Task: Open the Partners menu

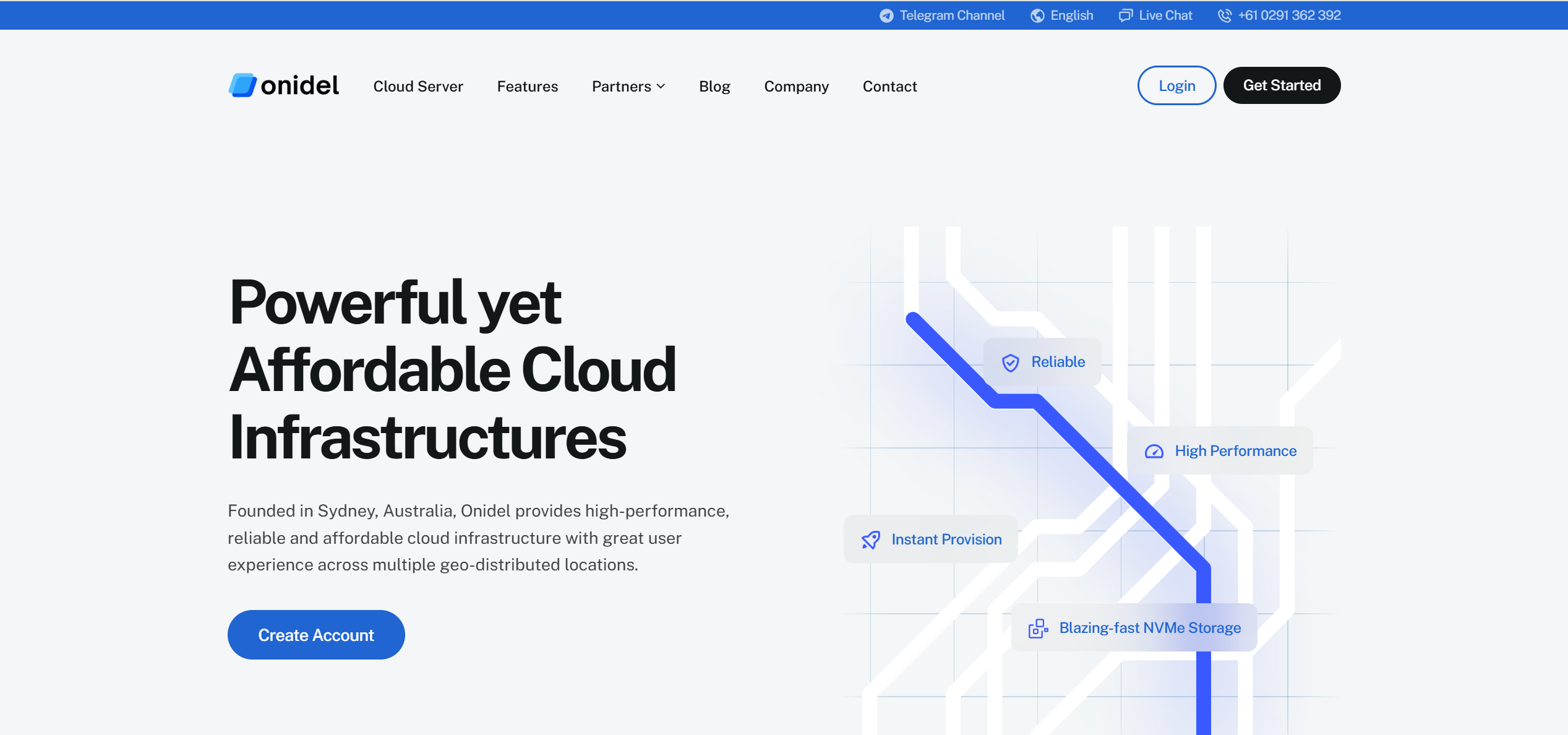Action: point(628,87)
